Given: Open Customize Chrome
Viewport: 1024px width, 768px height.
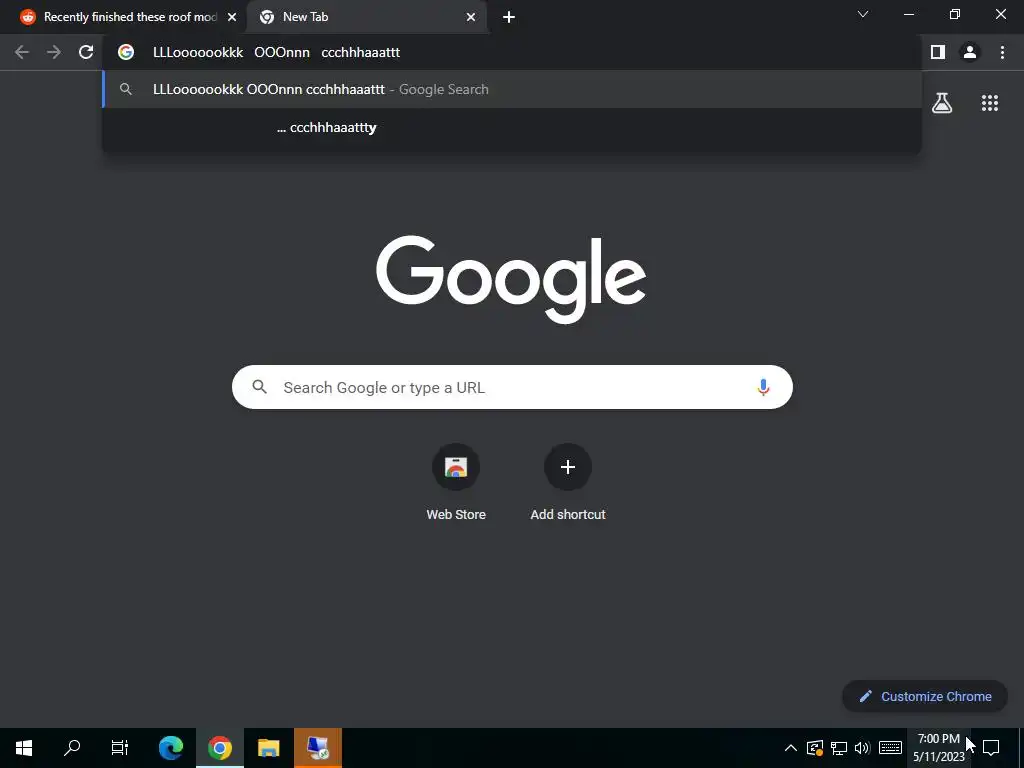Looking at the screenshot, I should 925,696.
